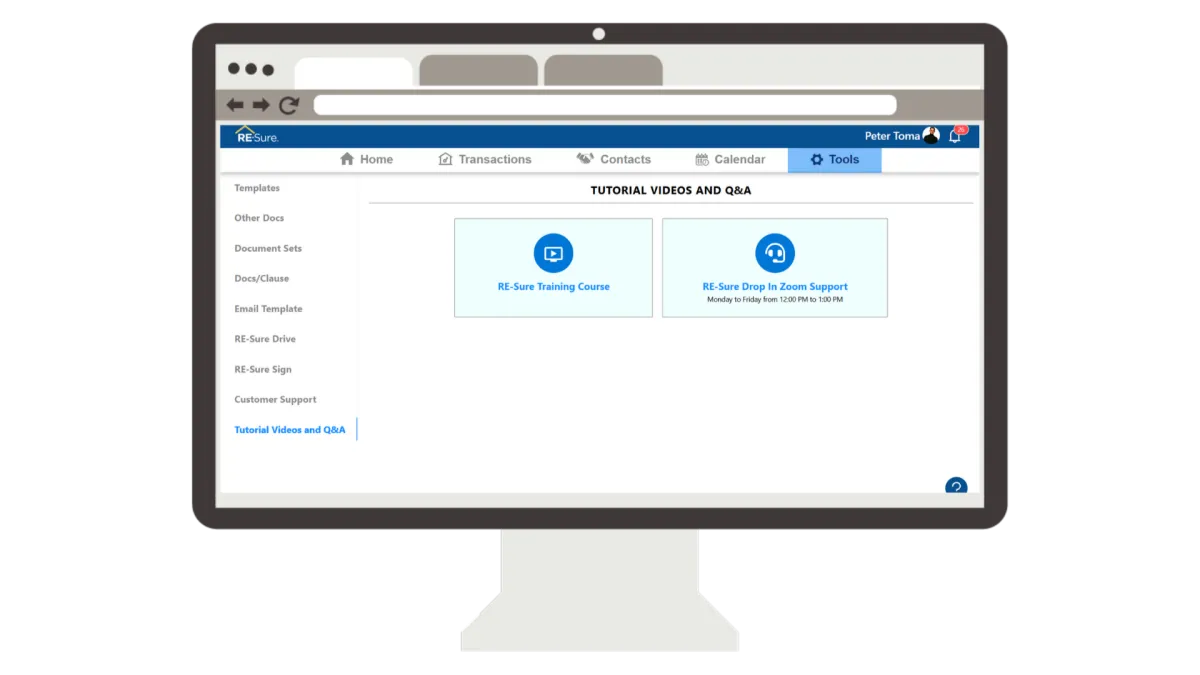
Task: Click the browser forward arrow
Action: coord(261,105)
